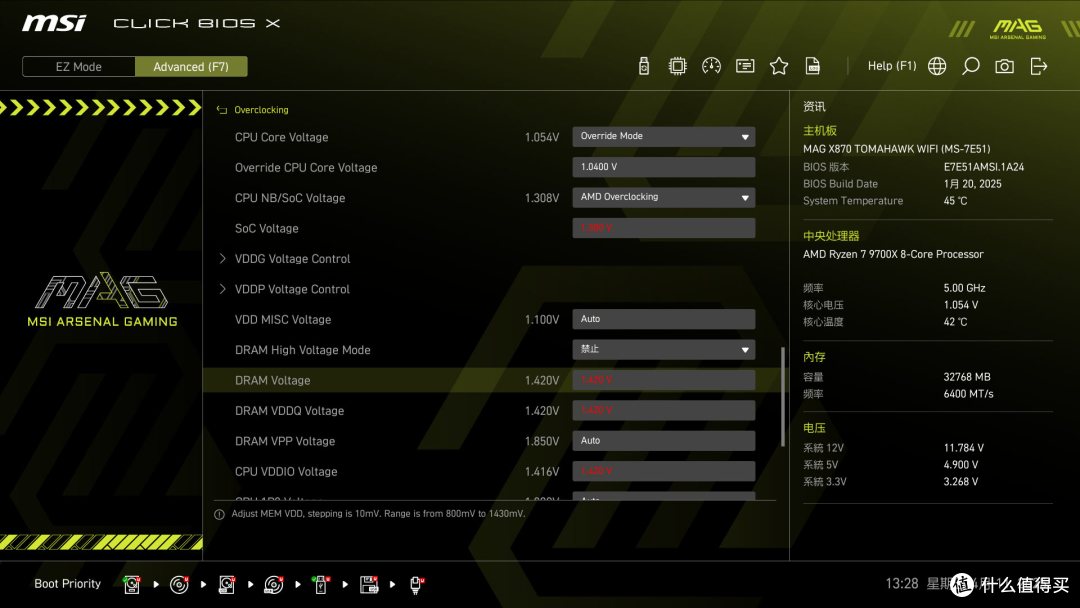
Task: Select the first hard disk boot device icon
Action: [x=132, y=585]
